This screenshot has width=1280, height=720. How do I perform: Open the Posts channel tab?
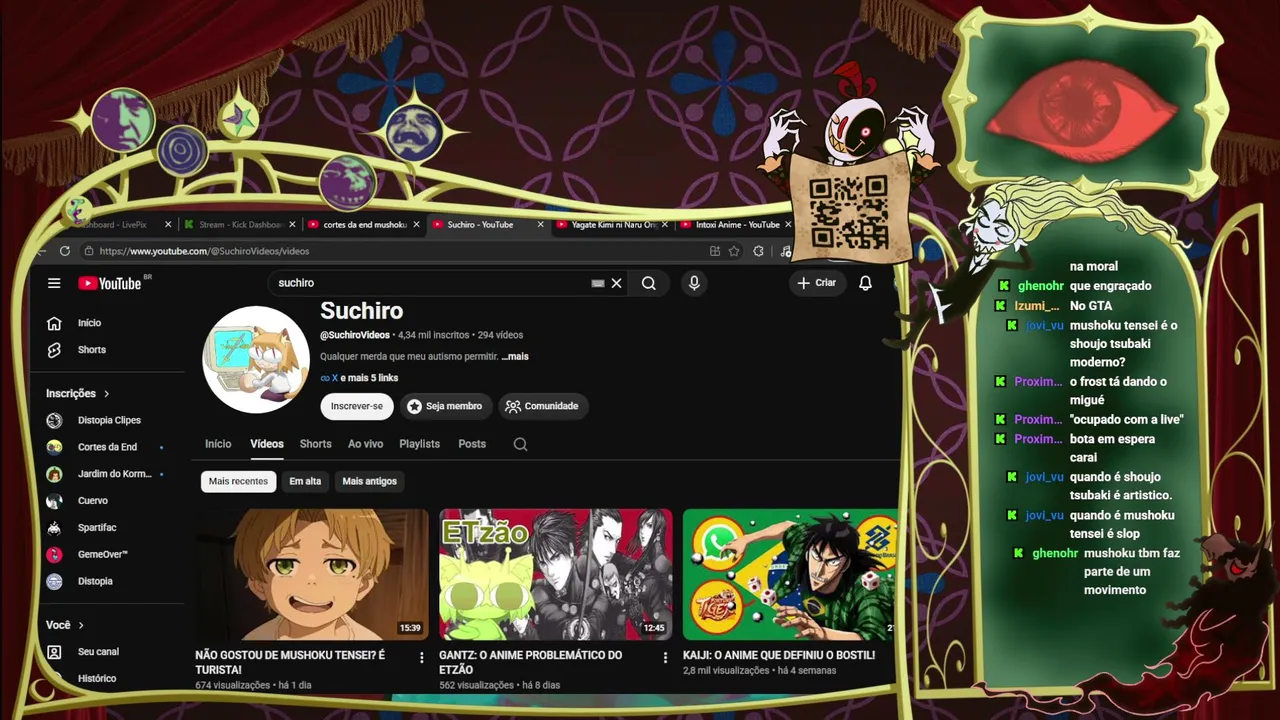pyautogui.click(x=472, y=444)
